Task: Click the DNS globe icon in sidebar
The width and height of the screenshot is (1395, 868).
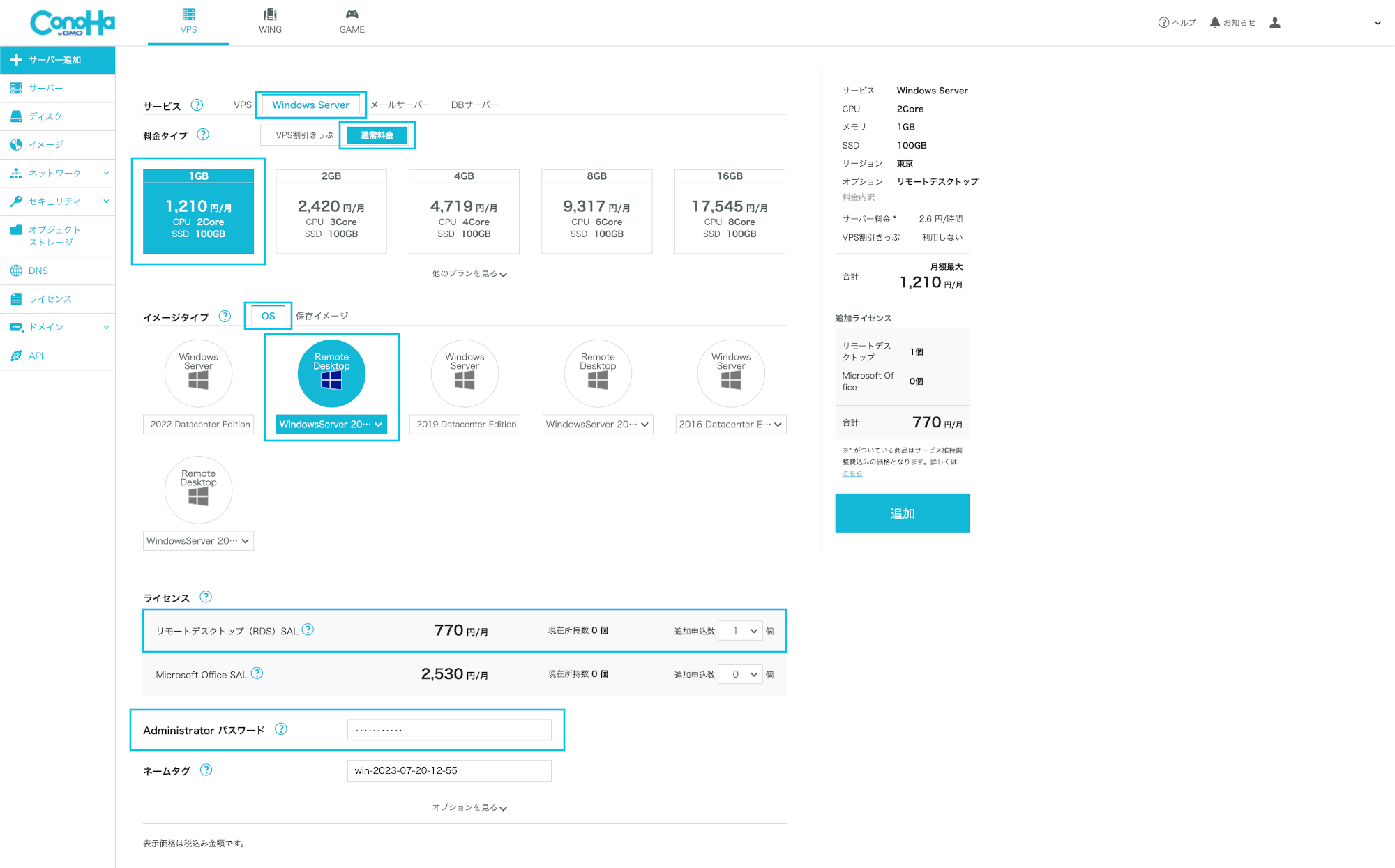Action: pyautogui.click(x=16, y=271)
